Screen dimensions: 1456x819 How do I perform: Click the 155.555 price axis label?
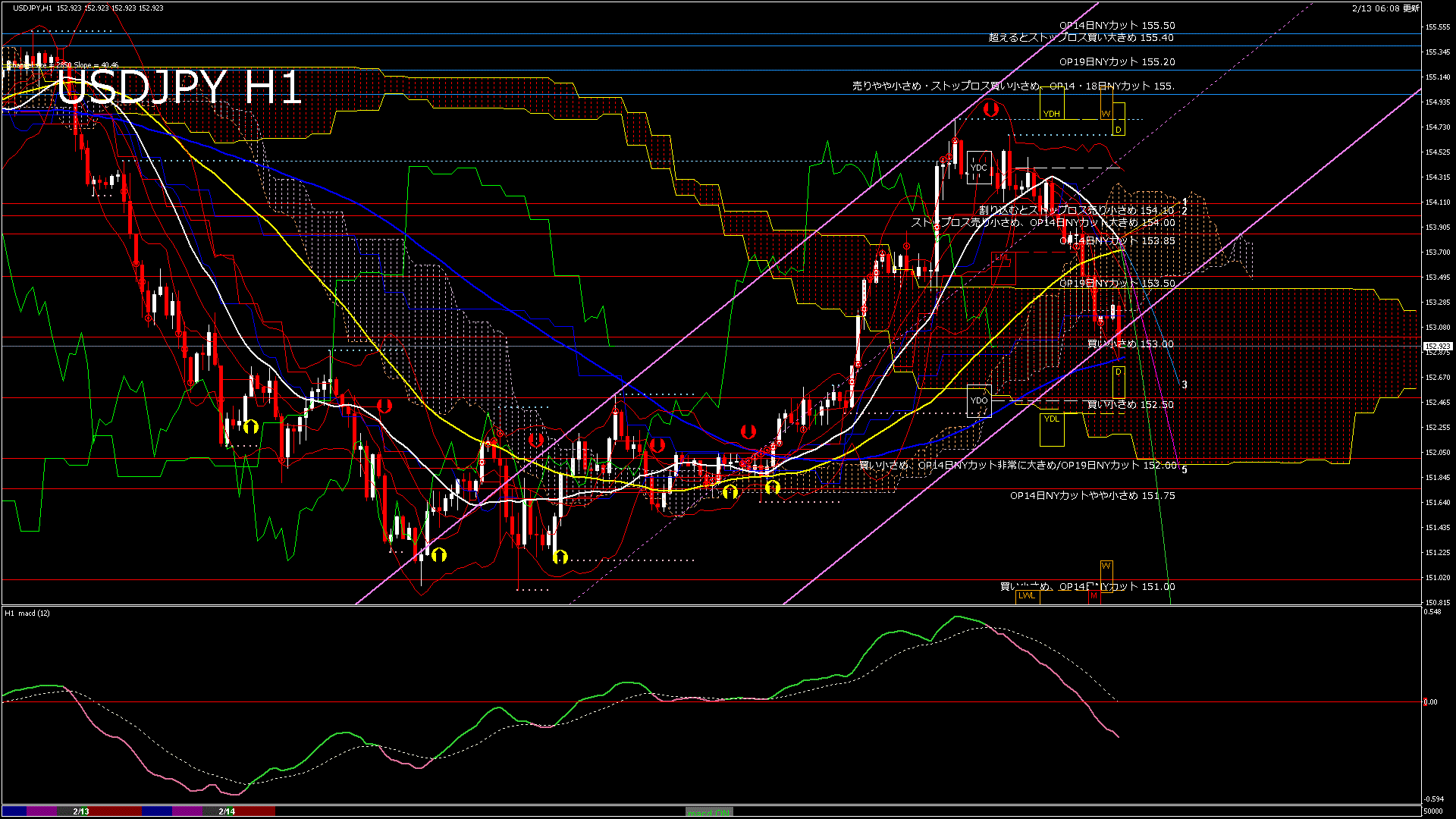[x=1438, y=27]
